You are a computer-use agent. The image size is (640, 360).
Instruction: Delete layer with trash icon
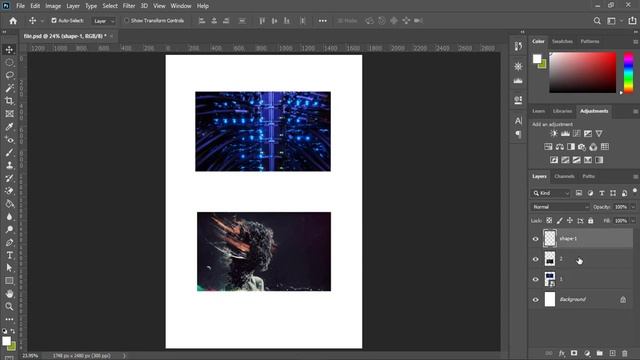[624, 353]
